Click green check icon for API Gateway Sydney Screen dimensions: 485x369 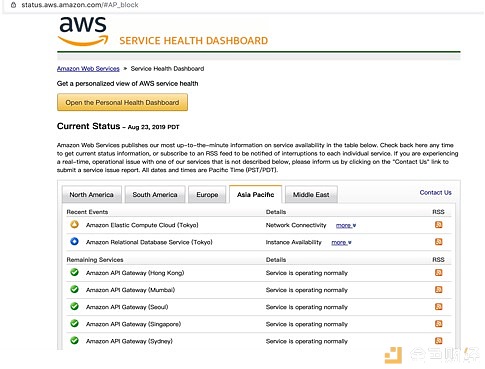click(x=74, y=341)
